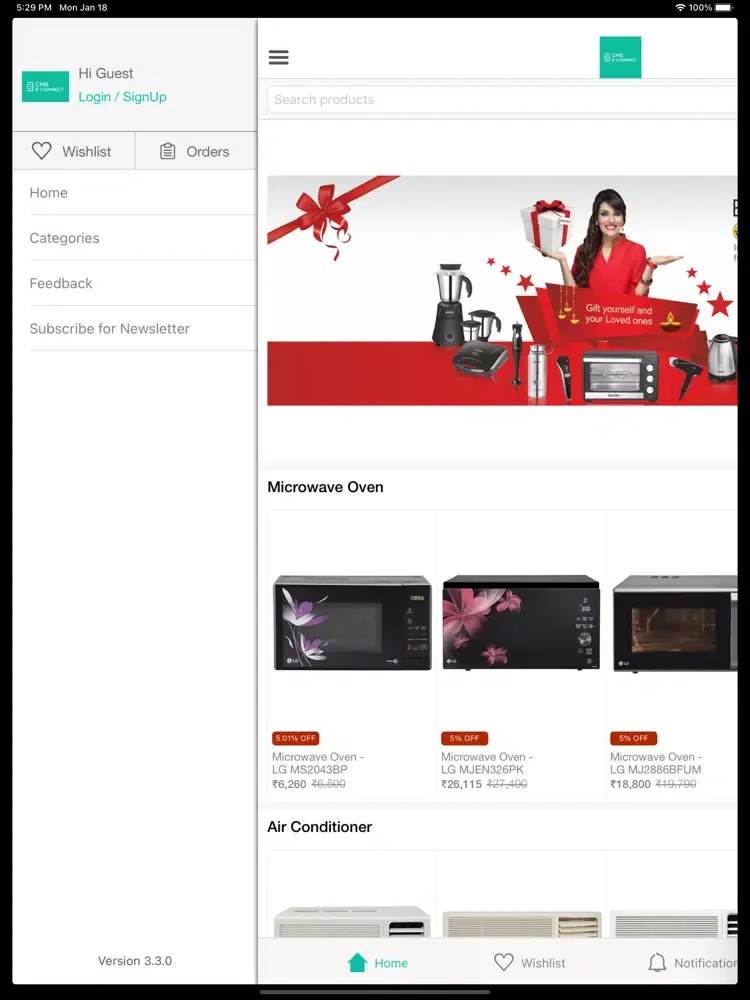The image size is (750, 1000).
Task: Open LG MJEN326PK microwave image
Action: pos(521,622)
